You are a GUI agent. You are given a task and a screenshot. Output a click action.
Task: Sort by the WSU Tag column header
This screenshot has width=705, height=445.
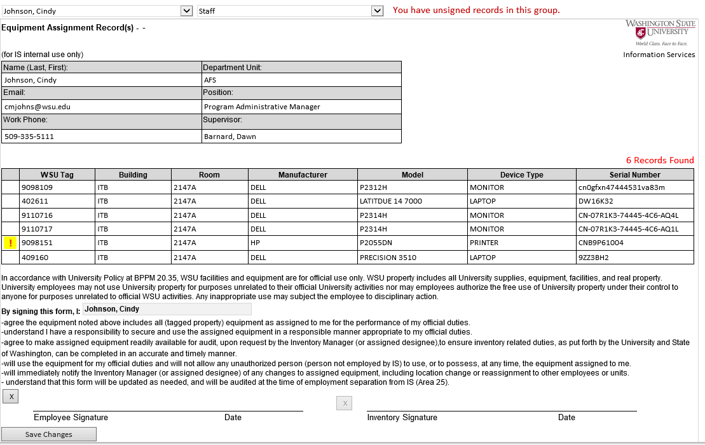[57, 175]
